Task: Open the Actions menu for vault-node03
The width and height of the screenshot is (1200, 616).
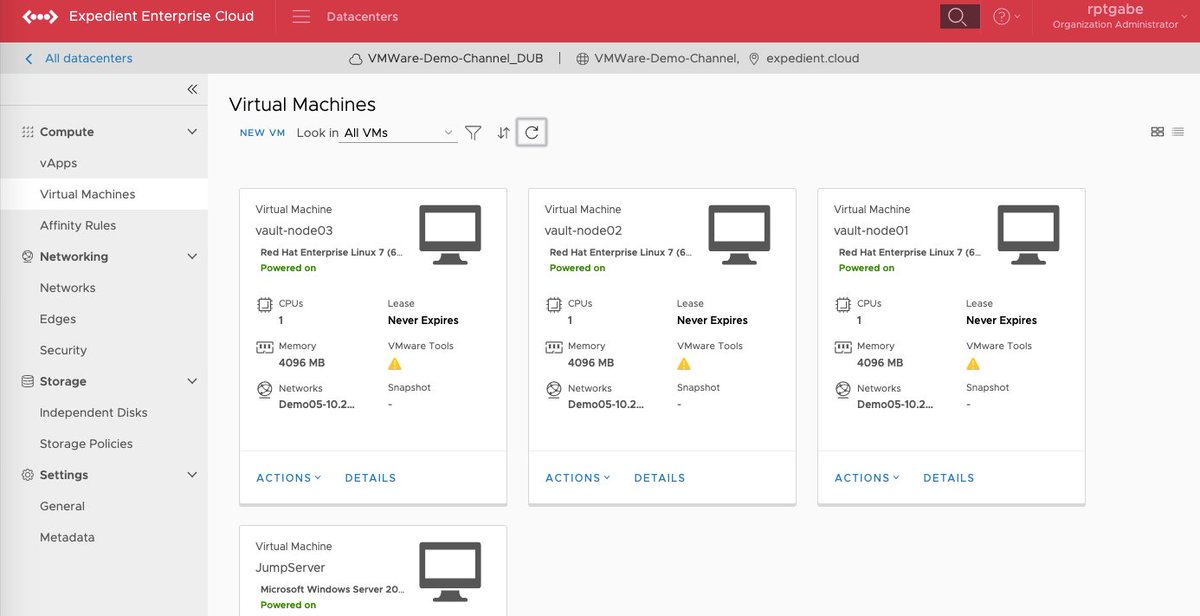Action: [288, 478]
